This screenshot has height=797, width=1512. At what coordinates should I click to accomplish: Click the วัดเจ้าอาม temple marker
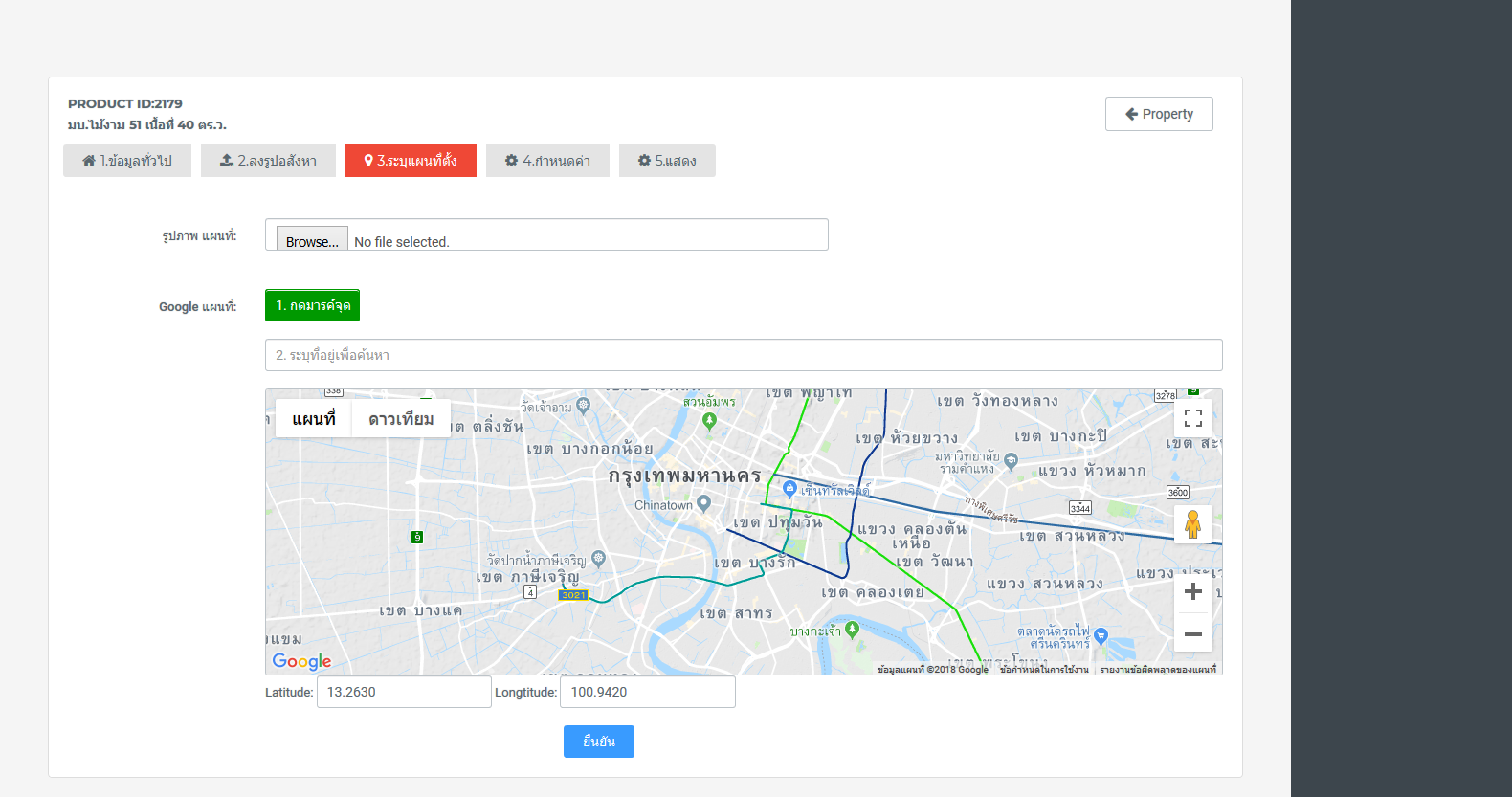(x=584, y=405)
